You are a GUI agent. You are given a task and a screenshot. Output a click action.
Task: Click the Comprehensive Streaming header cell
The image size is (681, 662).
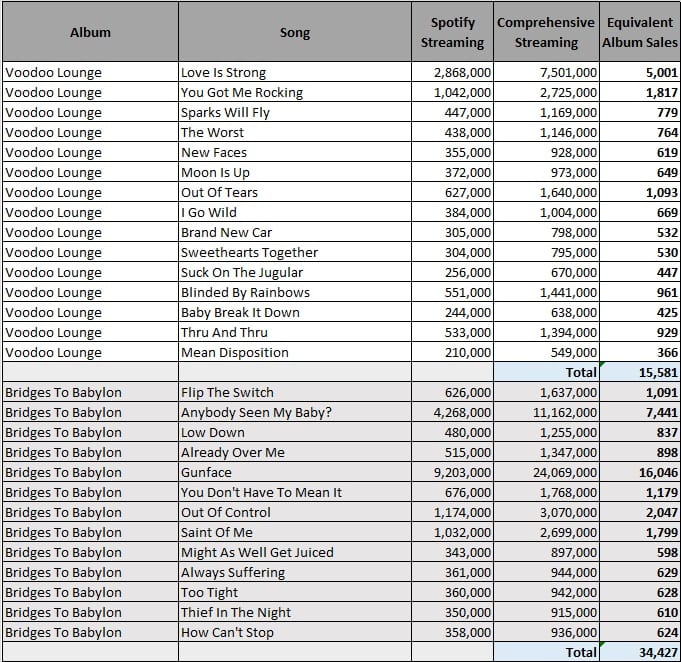coord(546,32)
